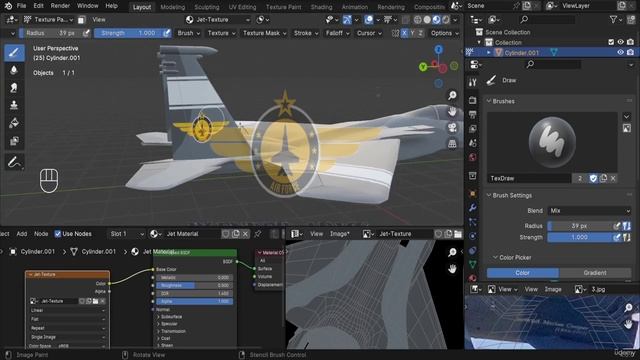This screenshot has width=640, height=360.
Task: Open the Render properties tab icon
Action: click(x=473, y=100)
